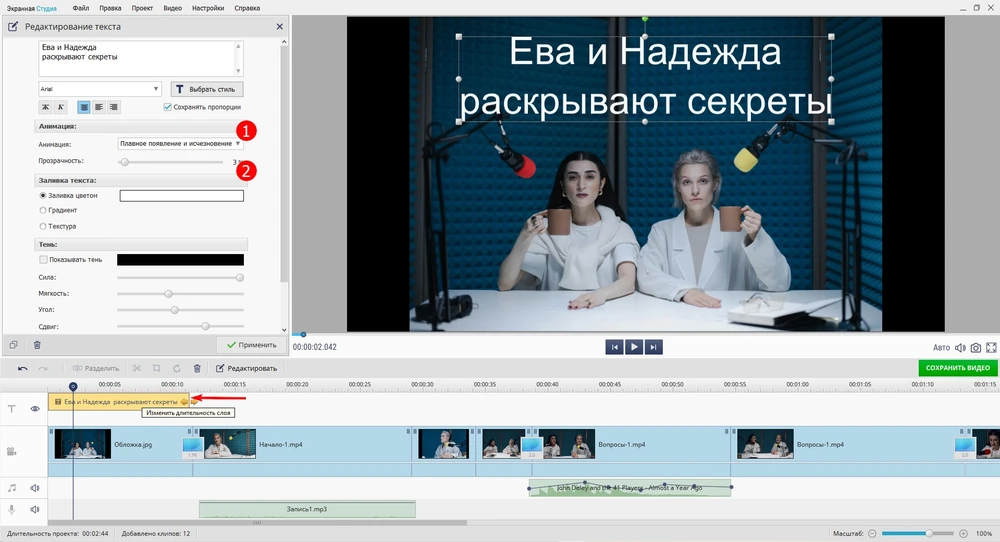
Task: Open the 'Настройки' menu
Action: [208, 7]
